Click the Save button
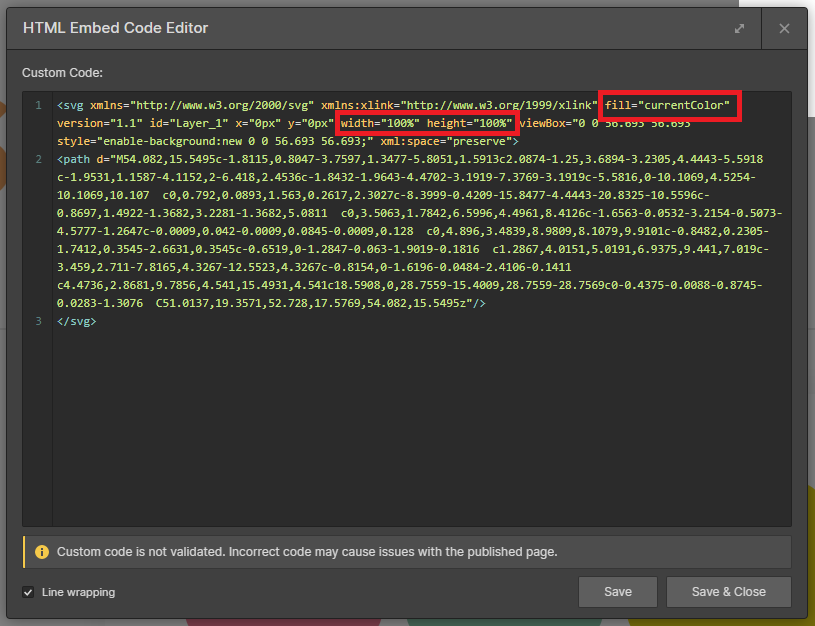 (617, 592)
